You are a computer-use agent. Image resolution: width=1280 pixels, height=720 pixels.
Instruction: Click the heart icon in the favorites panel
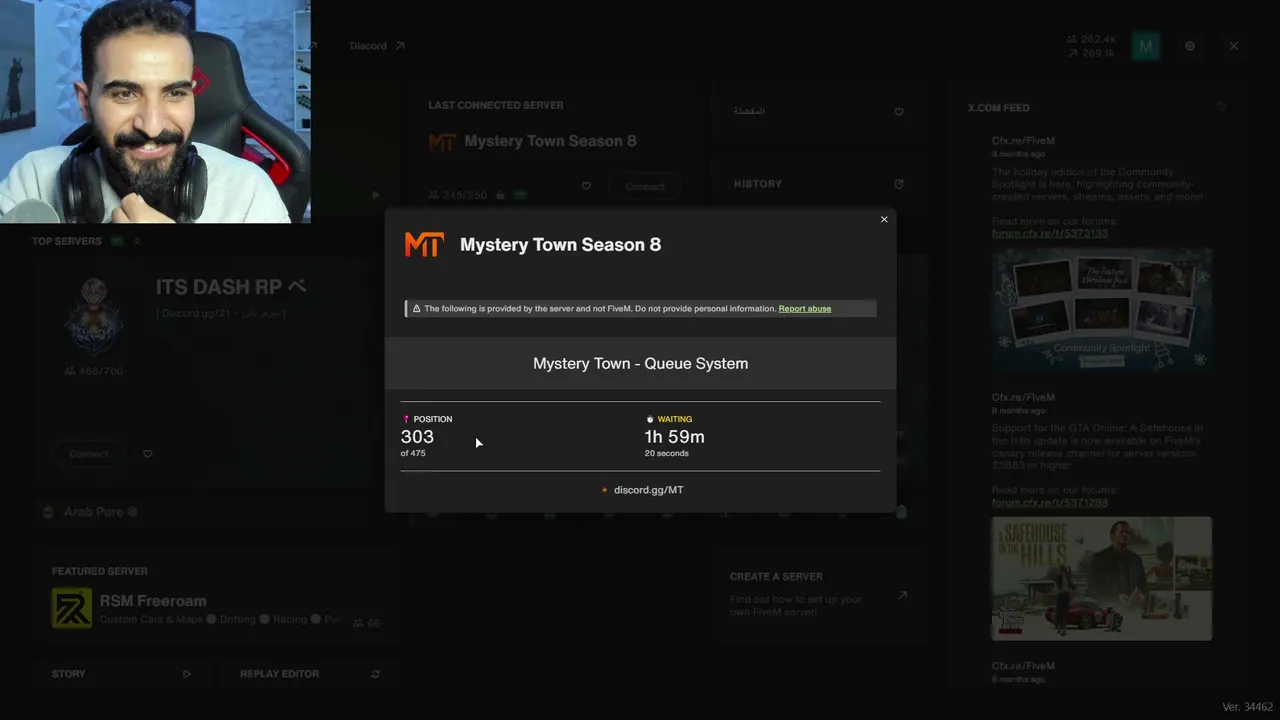(x=899, y=112)
